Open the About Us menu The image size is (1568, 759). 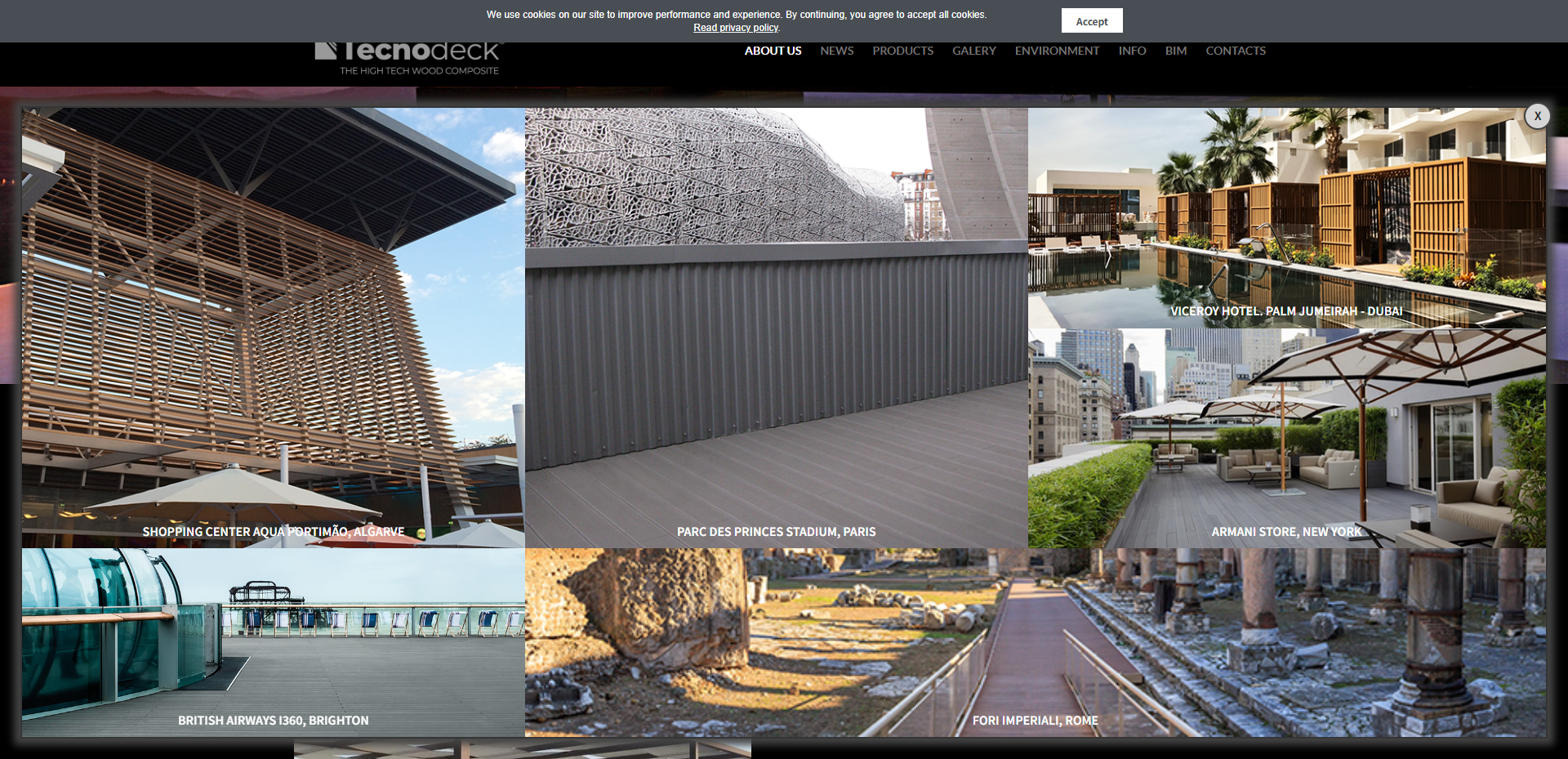click(773, 51)
